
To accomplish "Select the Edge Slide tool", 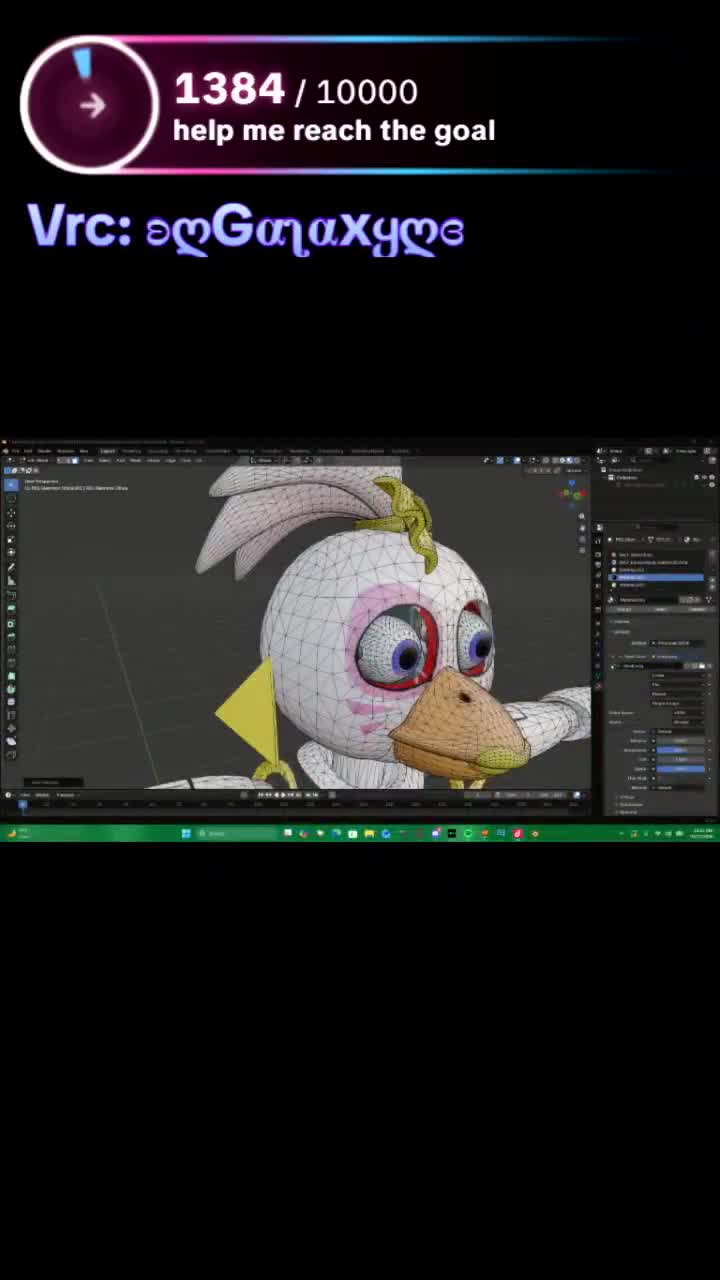I will pyautogui.click(x=11, y=715).
